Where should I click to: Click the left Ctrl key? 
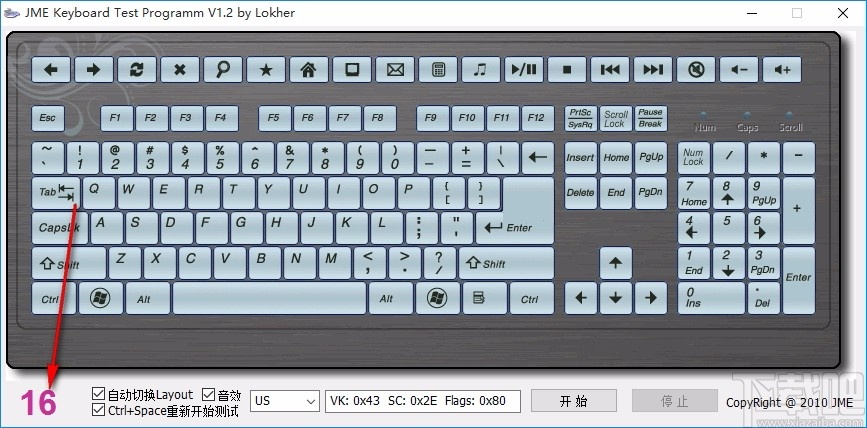click(x=54, y=299)
